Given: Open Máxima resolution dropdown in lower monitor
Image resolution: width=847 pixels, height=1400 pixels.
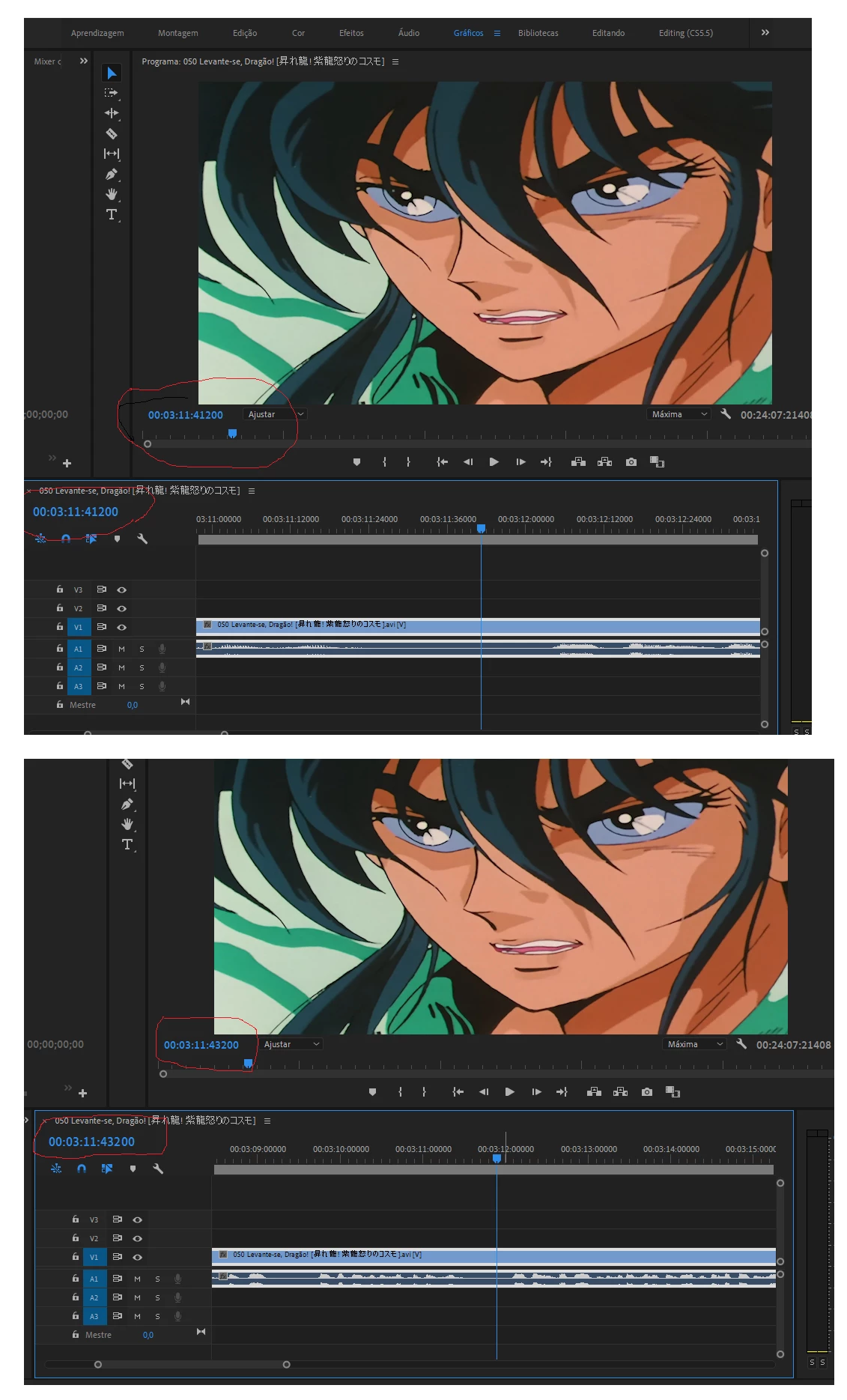Looking at the screenshot, I should click(694, 1044).
